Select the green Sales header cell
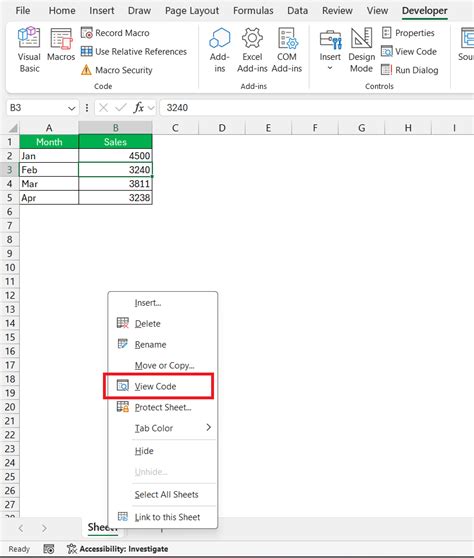The image size is (474, 558). (x=115, y=142)
